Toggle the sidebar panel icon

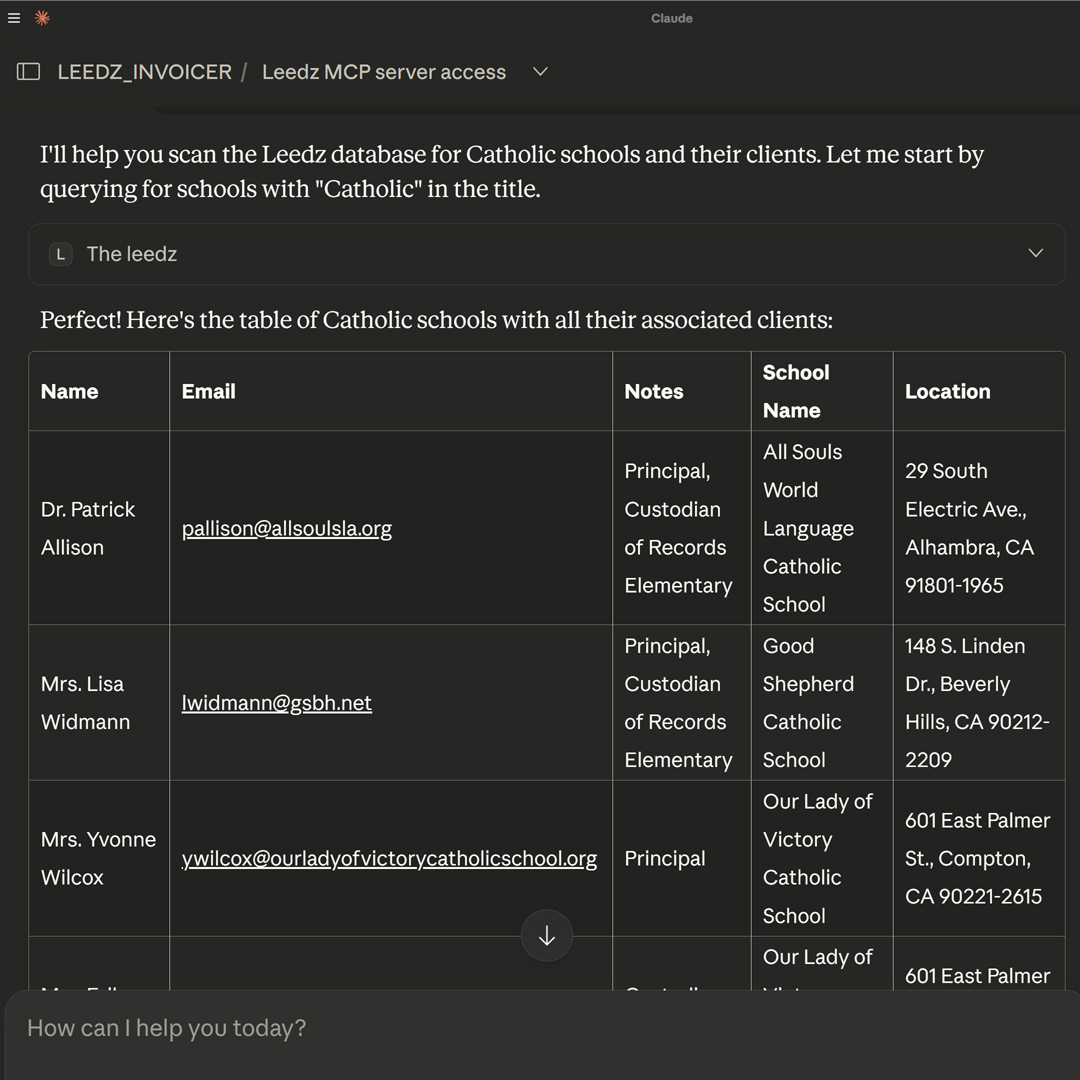point(29,72)
